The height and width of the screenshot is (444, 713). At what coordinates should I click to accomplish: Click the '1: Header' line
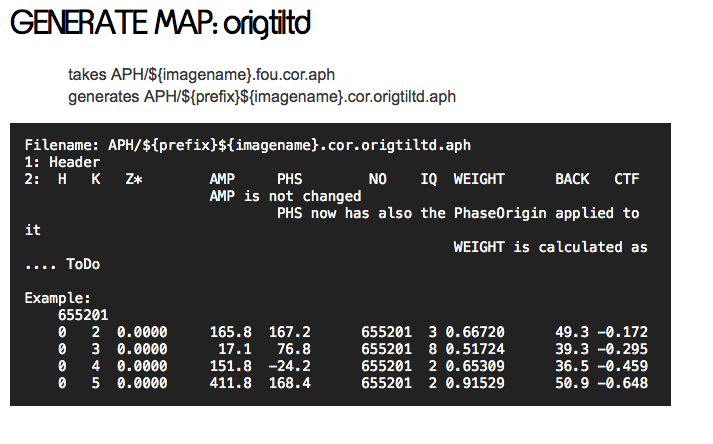point(62,162)
